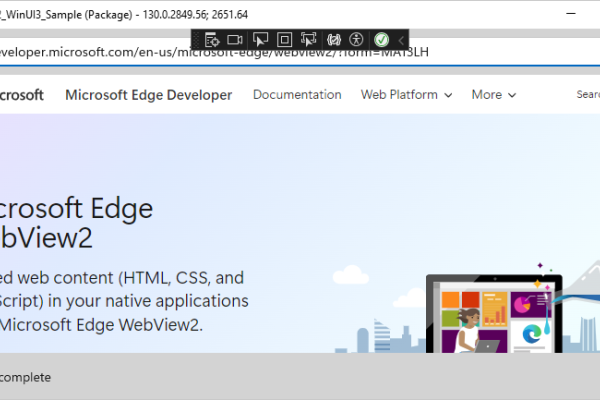This screenshot has width=600, height=400.
Task: Expand the More dropdown menu
Action: pos(493,95)
